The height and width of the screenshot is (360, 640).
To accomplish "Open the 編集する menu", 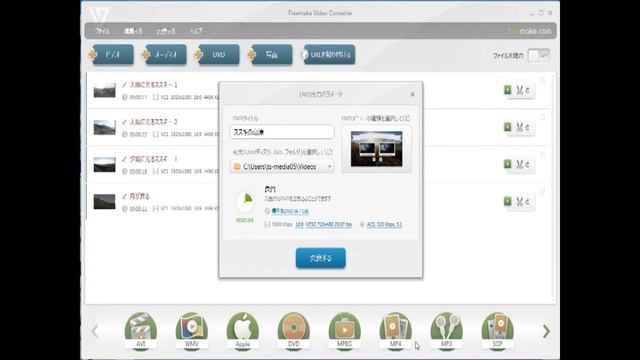I will click(x=133, y=31).
